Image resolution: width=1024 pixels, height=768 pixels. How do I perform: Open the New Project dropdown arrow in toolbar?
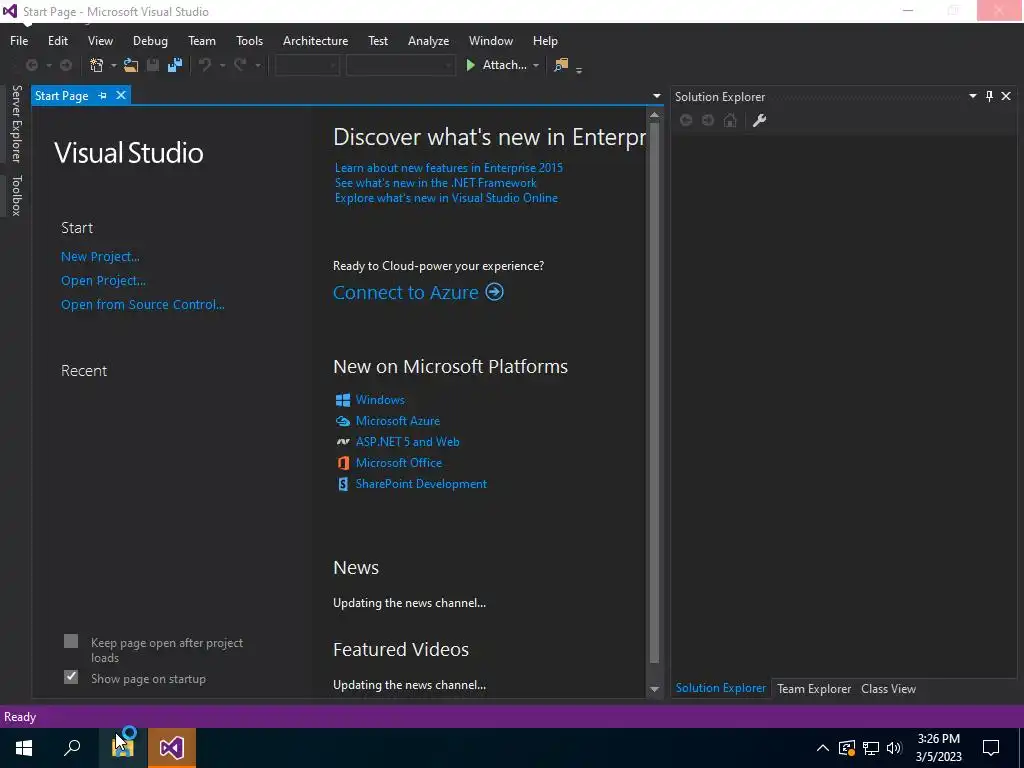(113, 65)
